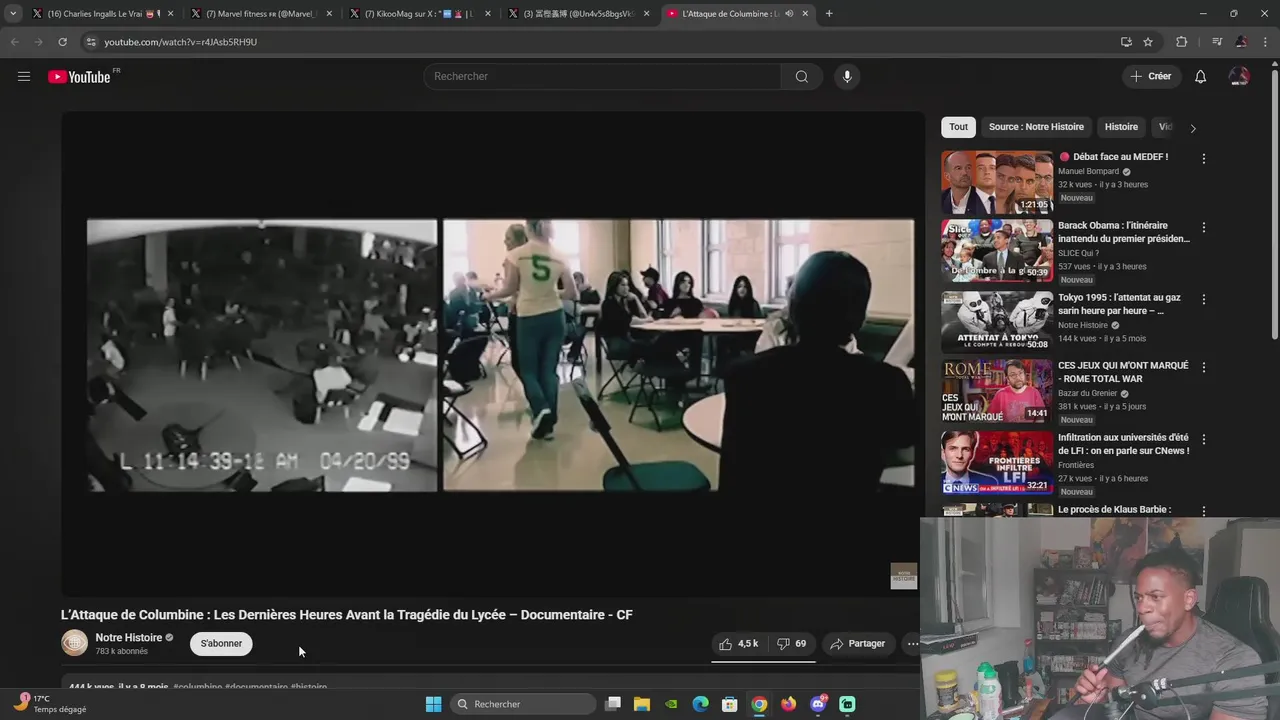
Task: Open Débat face au MEDEF thumbnail
Action: click(997, 182)
